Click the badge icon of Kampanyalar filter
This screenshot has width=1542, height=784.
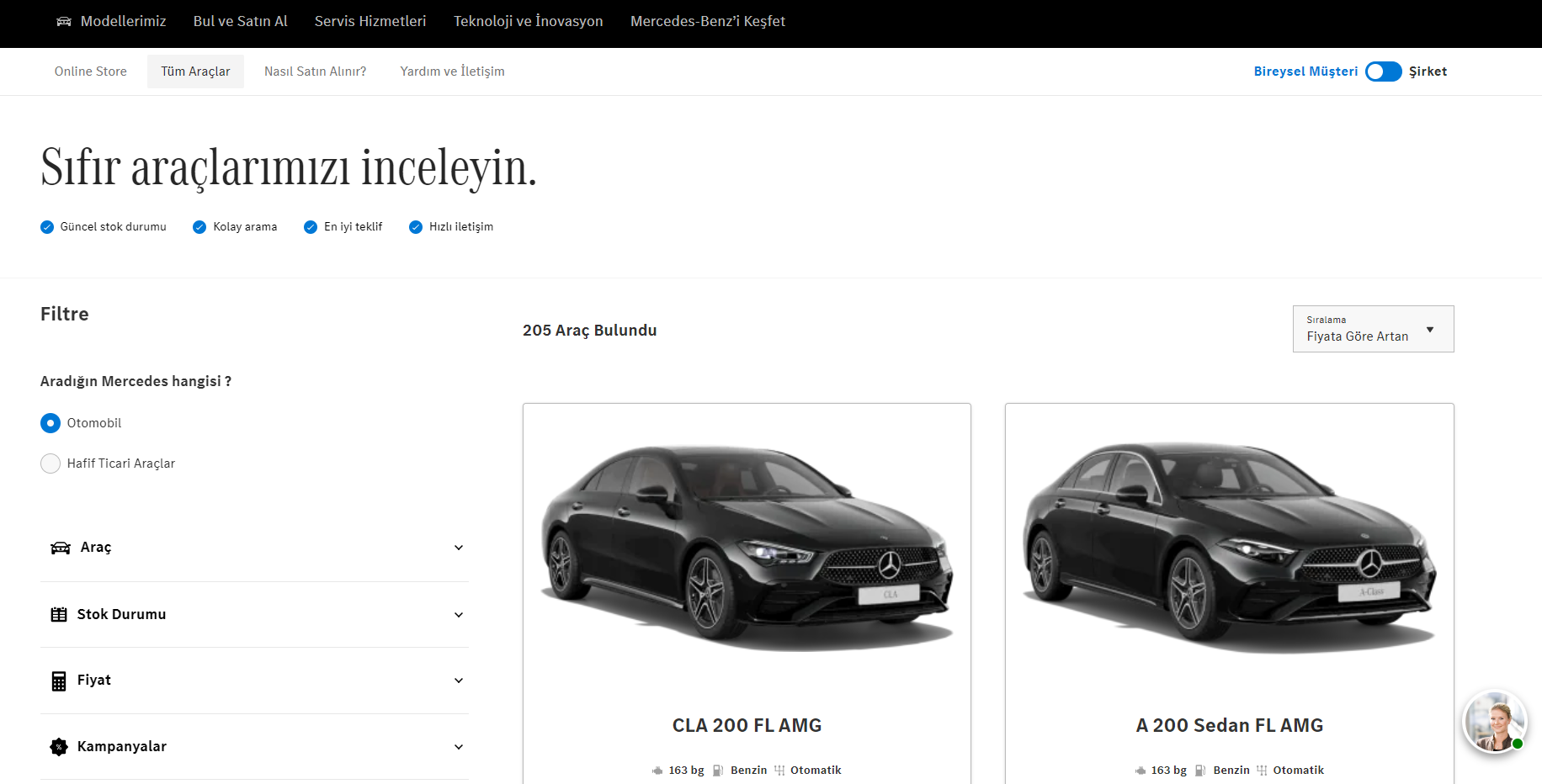coord(59,746)
